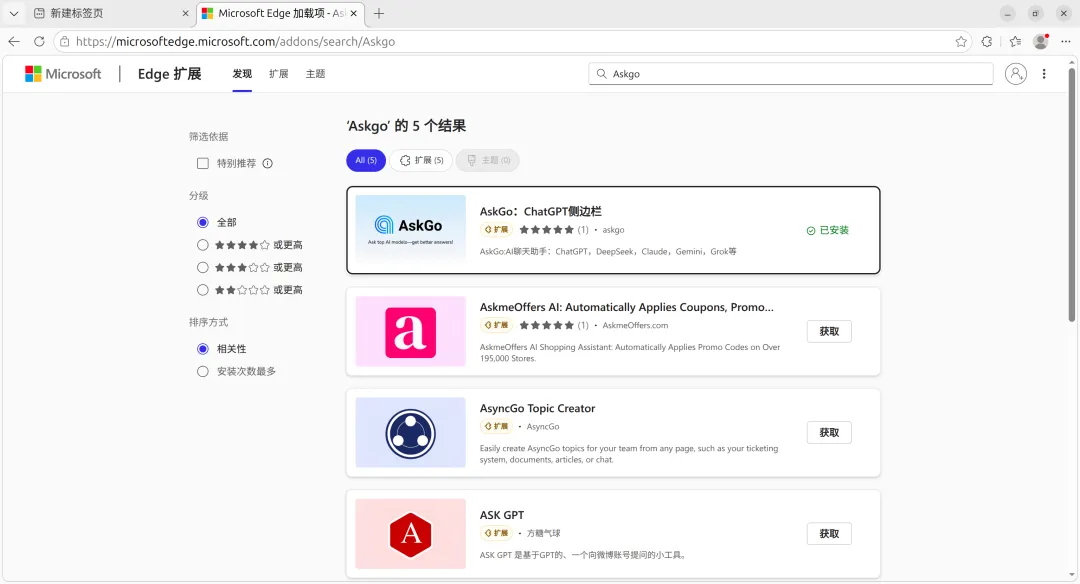1080x584 pixels.
Task: Select the 全部 rating radio button
Action: (202, 222)
